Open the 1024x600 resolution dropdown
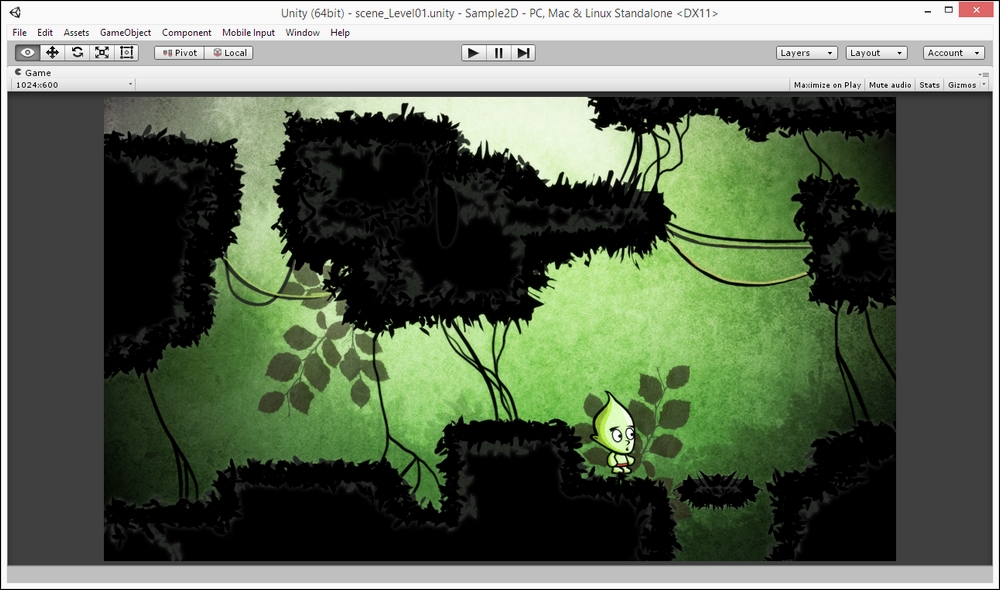The width and height of the screenshot is (1000, 590). [73, 85]
